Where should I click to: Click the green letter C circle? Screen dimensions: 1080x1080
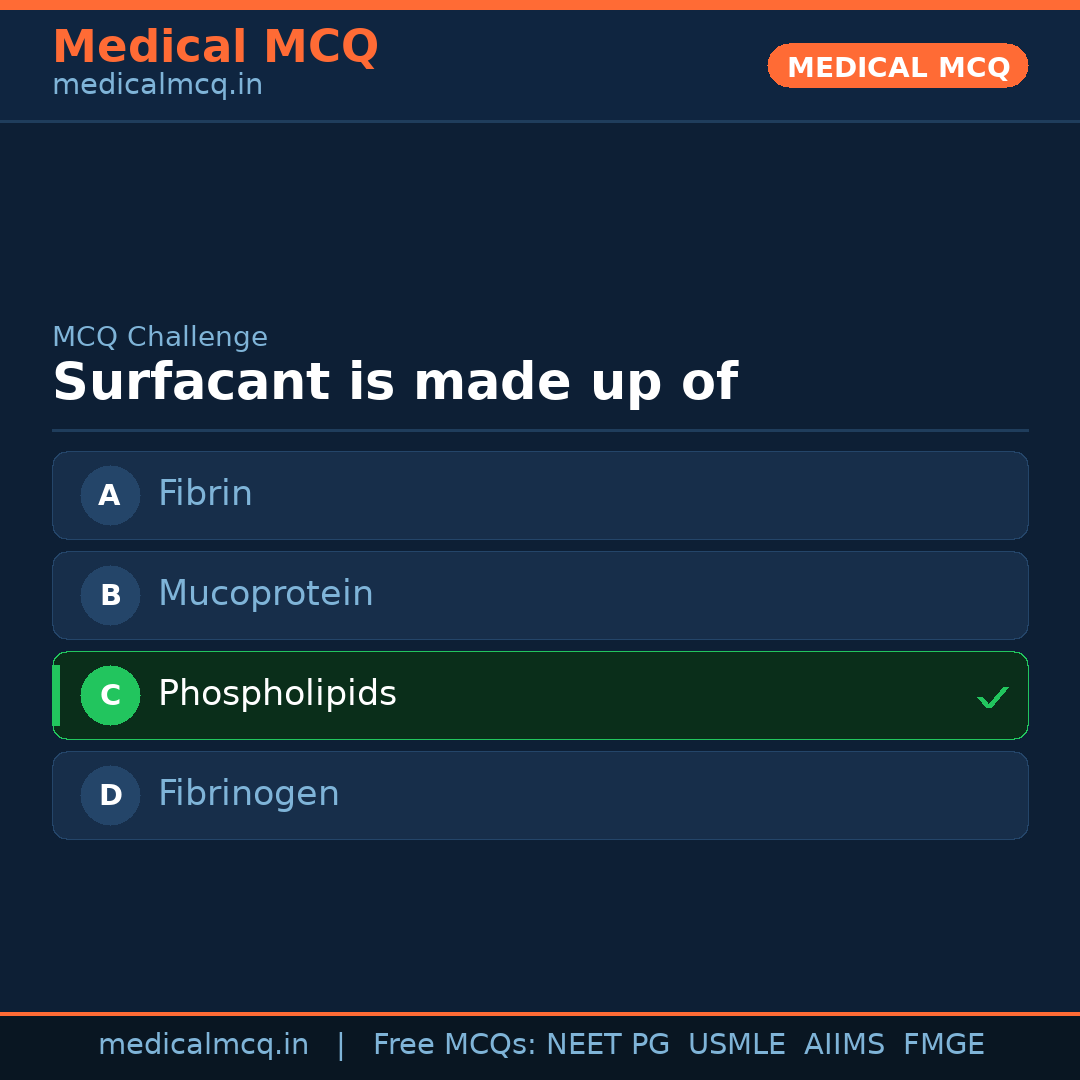110,695
